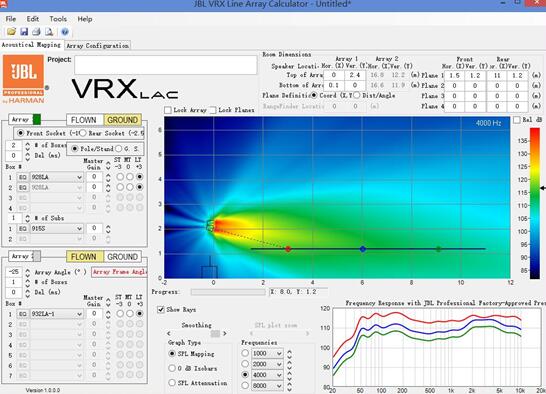The height and width of the screenshot is (394, 546).
Task: Click the blue help question-mark icon
Action: 65,32
